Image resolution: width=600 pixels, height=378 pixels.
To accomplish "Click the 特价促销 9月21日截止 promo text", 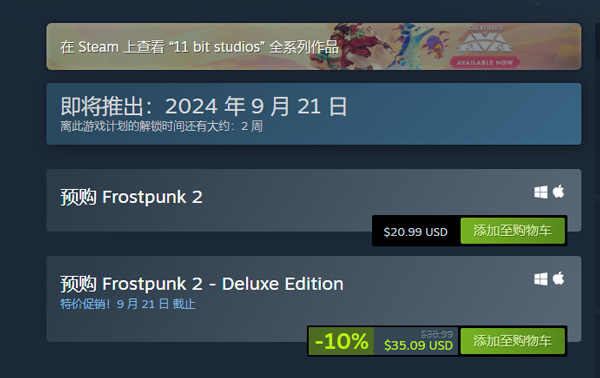I will point(127,304).
